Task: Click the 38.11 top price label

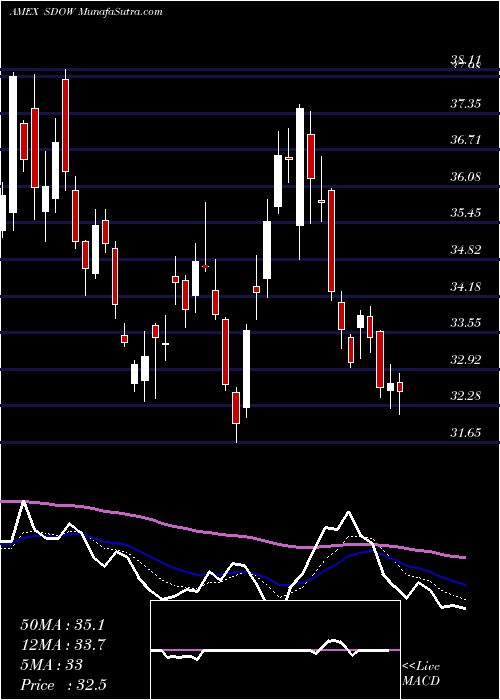Action: (466, 60)
